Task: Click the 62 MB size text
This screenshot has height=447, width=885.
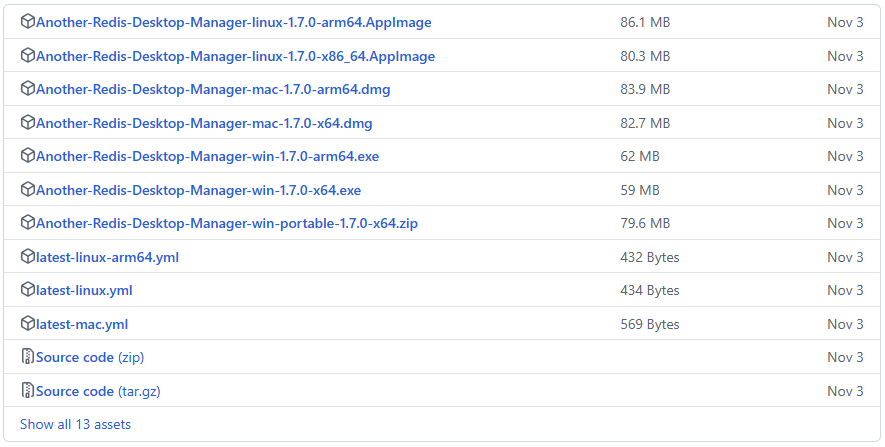Action: pos(639,156)
